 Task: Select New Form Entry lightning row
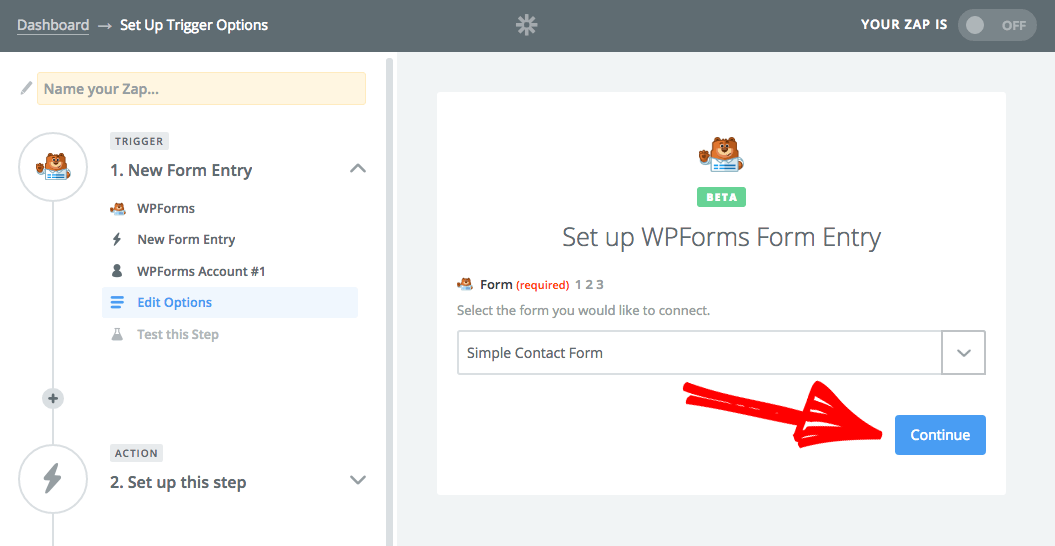click(229, 239)
